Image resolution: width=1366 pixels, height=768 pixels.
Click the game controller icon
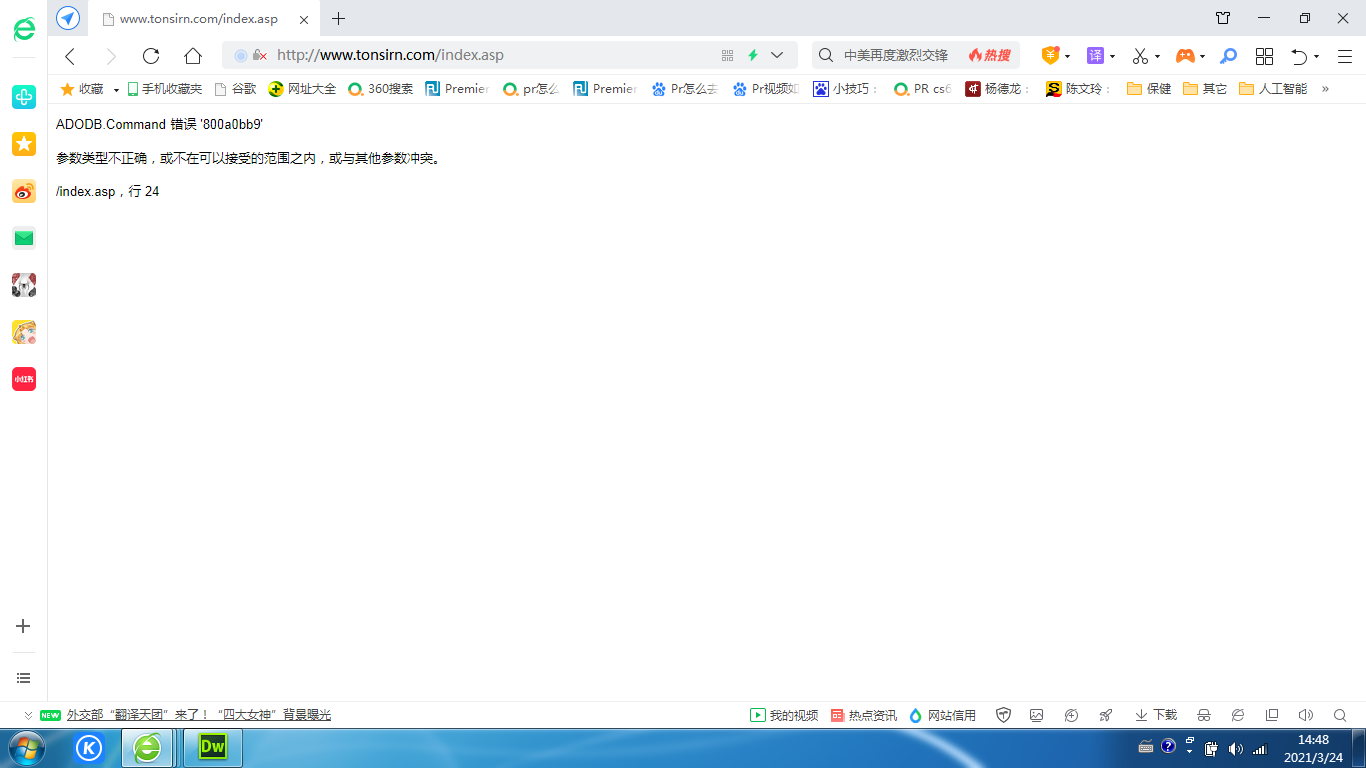coord(1184,56)
